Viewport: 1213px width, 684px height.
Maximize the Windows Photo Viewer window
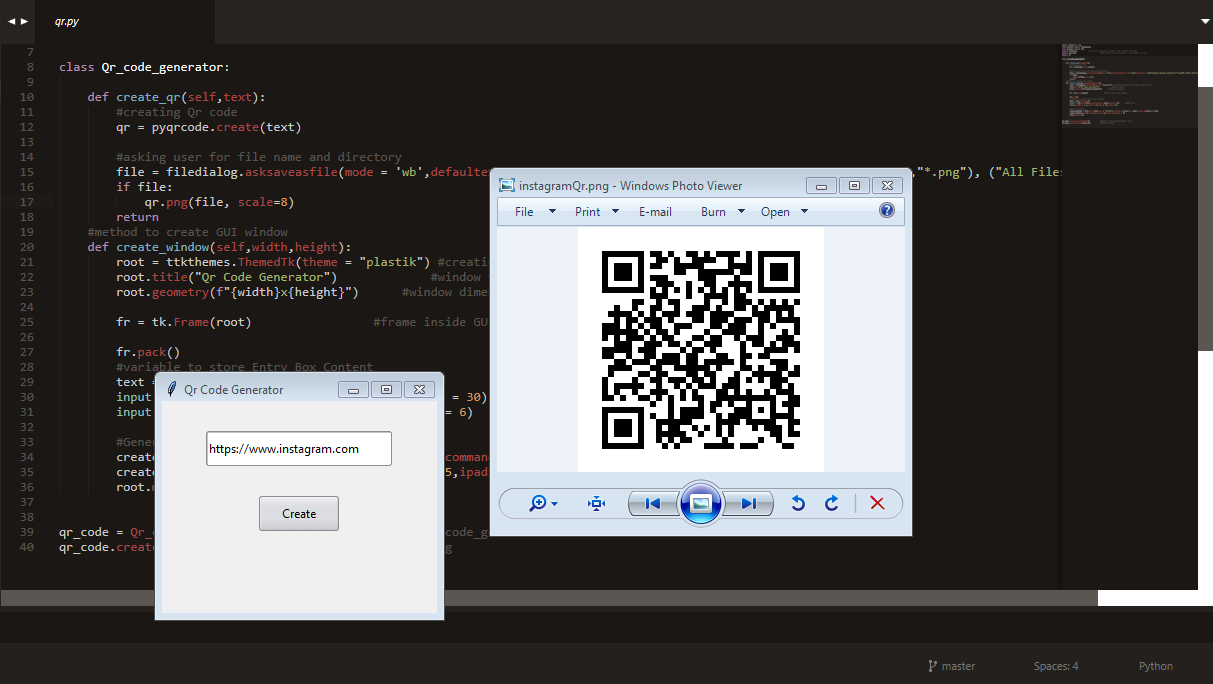click(x=855, y=185)
